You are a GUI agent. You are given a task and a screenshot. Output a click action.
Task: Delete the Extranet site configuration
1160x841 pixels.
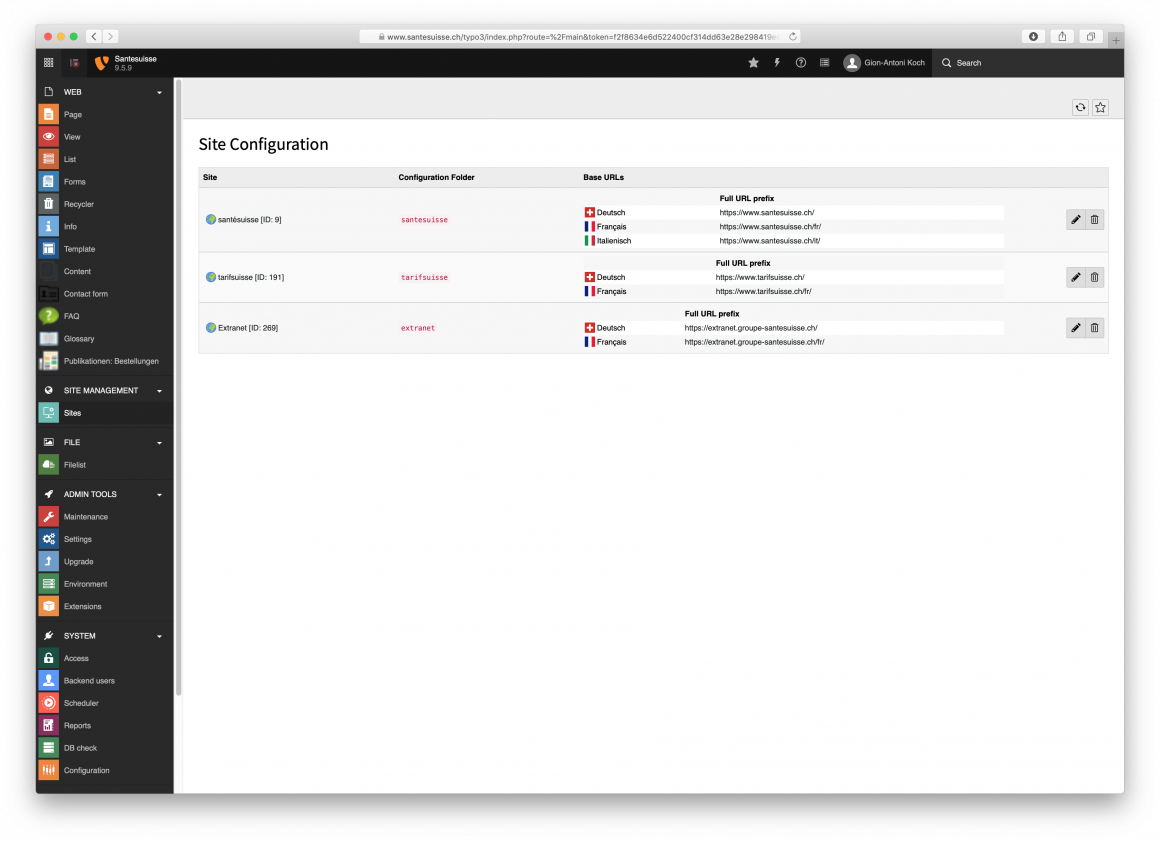[x=1095, y=328]
